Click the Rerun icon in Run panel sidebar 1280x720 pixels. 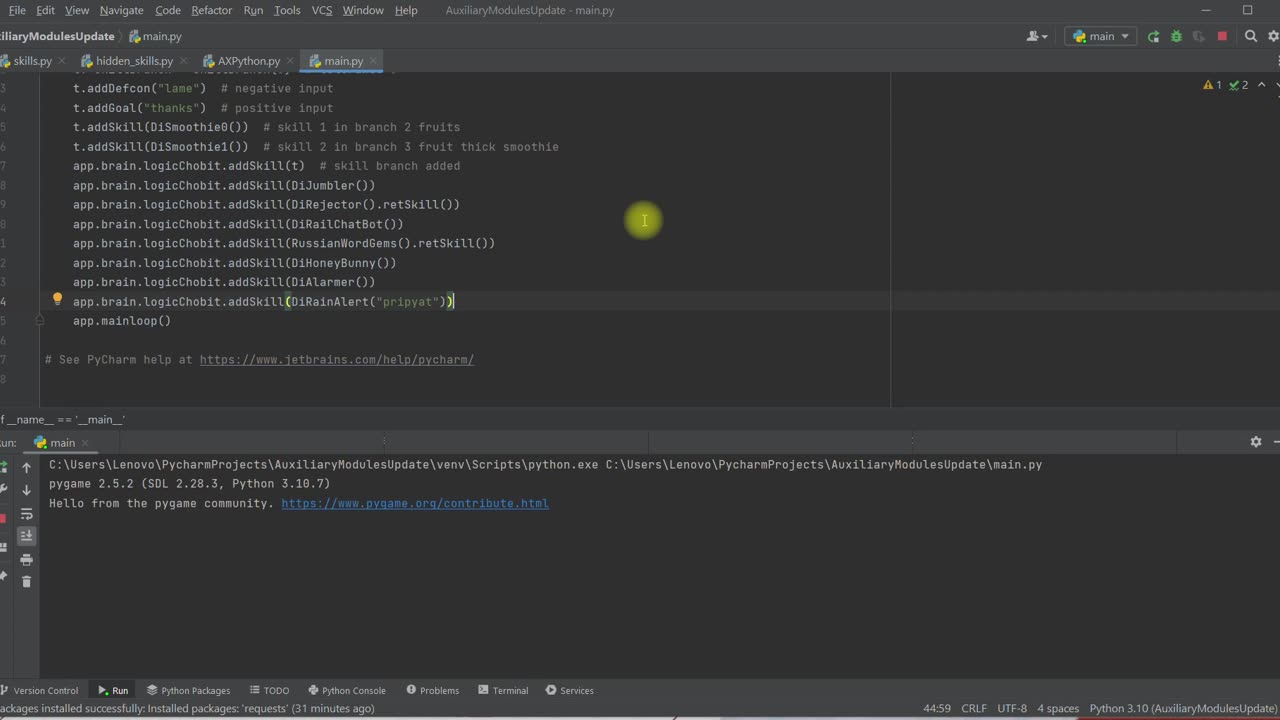(3, 467)
